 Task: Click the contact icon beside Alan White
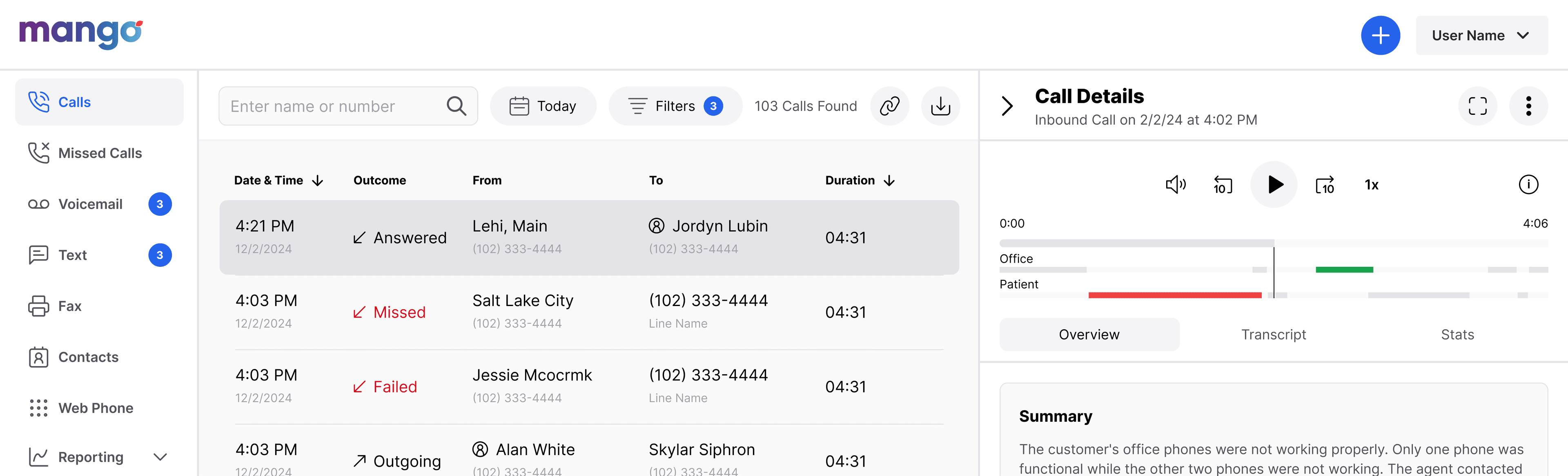click(x=480, y=450)
